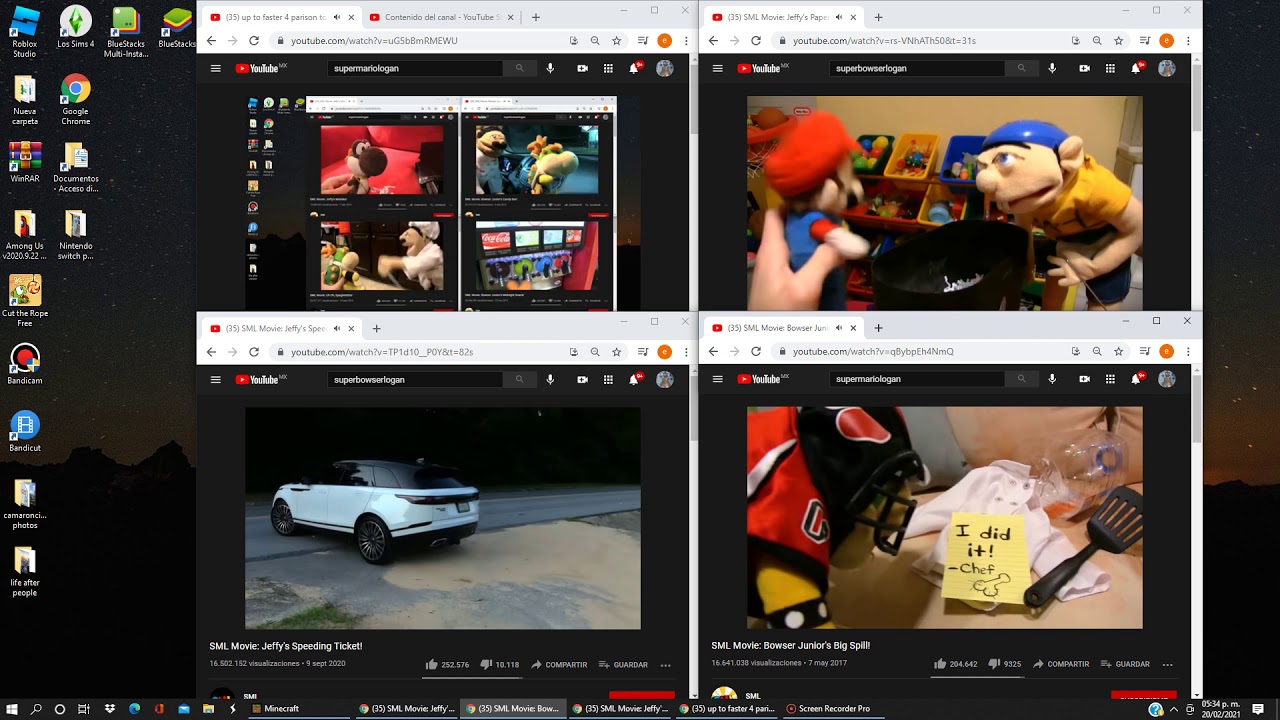Open YouTube guide menu in top-left window
Image resolution: width=1280 pixels, height=720 pixels.
coord(215,68)
